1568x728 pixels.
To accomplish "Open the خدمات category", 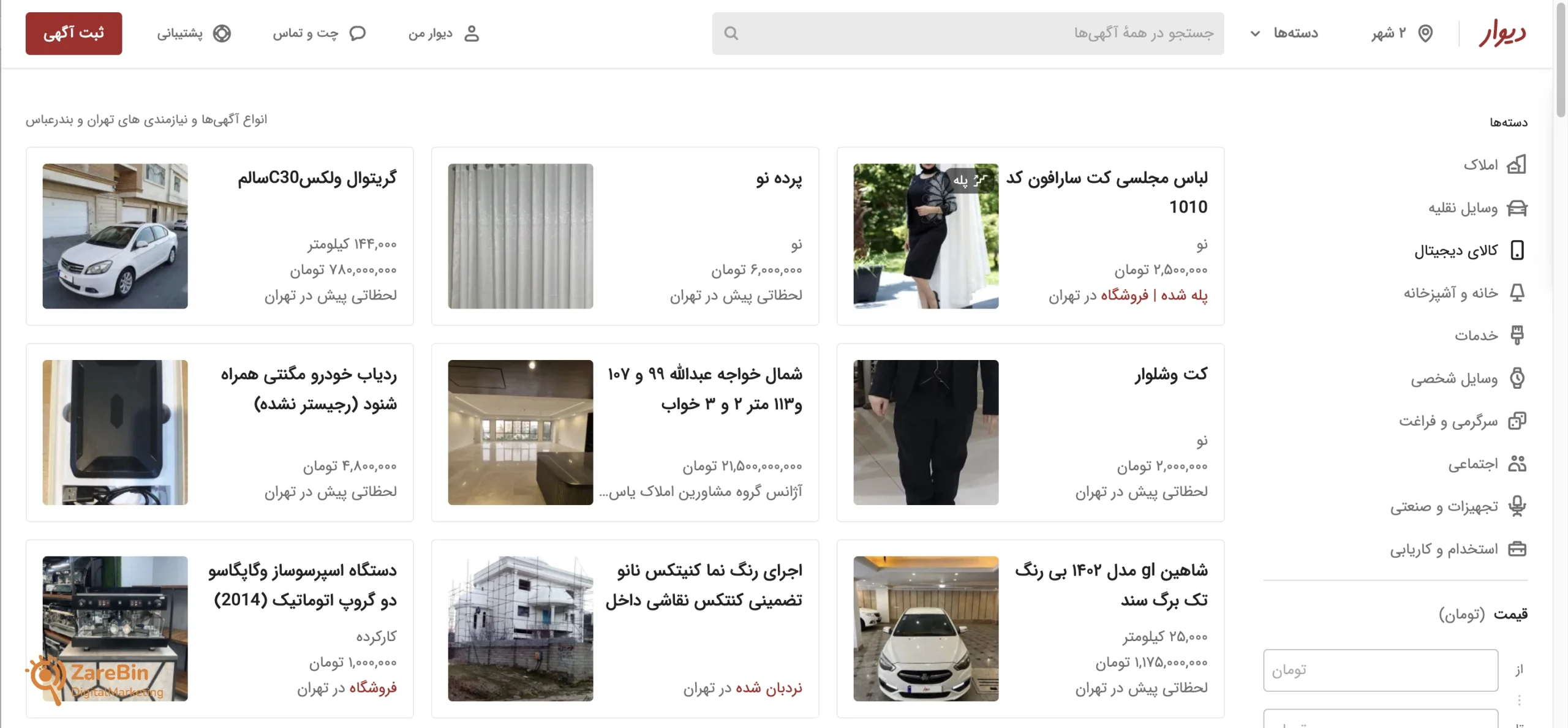I will 1491,335.
